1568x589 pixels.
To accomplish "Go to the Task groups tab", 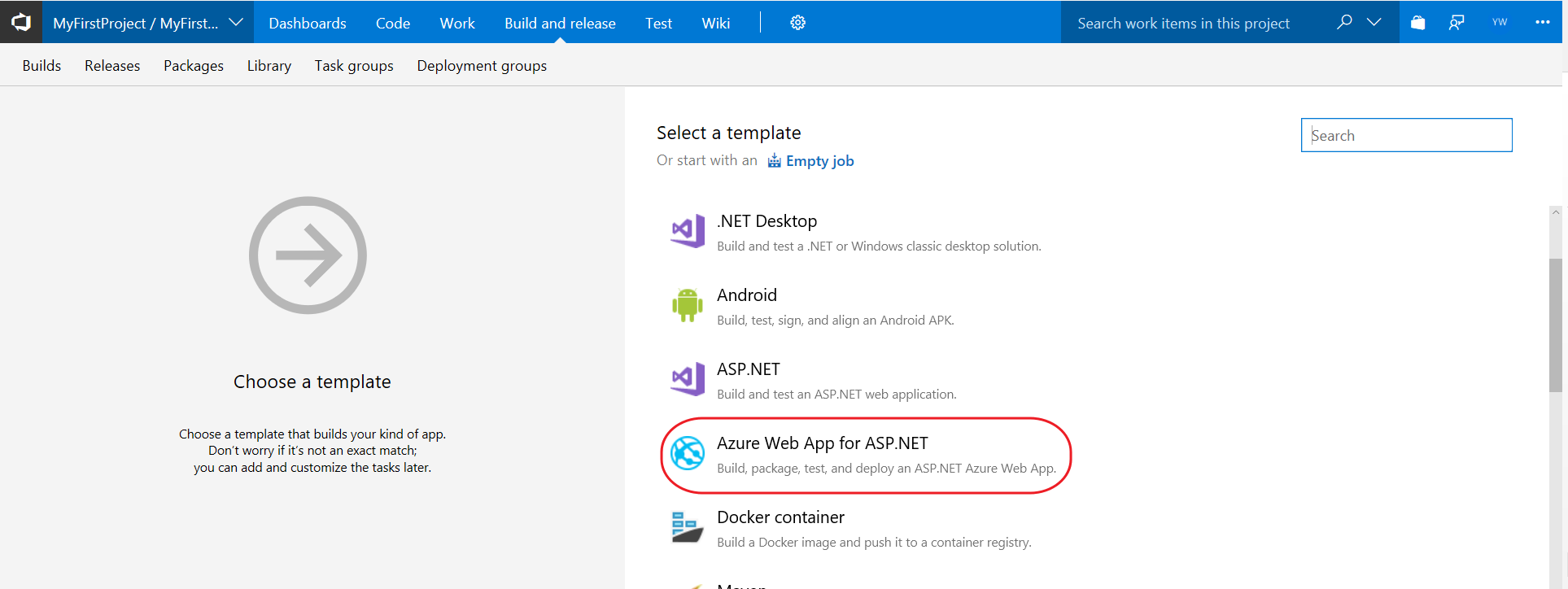I will (x=354, y=66).
